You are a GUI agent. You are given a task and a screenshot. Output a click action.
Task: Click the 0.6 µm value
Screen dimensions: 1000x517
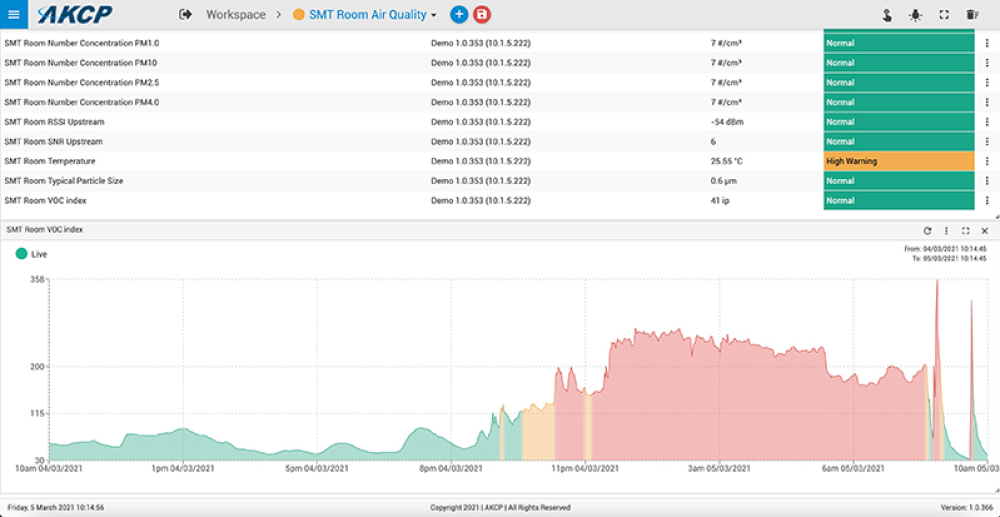tap(724, 181)
